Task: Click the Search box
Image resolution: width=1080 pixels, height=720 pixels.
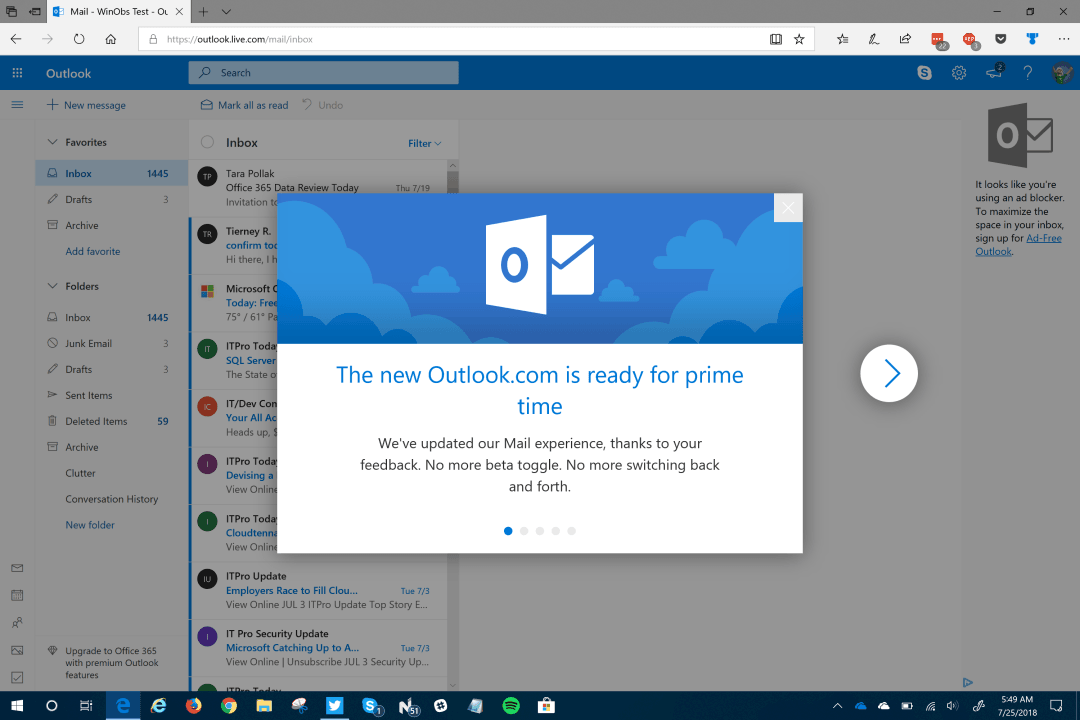Action: click(324, 72)
